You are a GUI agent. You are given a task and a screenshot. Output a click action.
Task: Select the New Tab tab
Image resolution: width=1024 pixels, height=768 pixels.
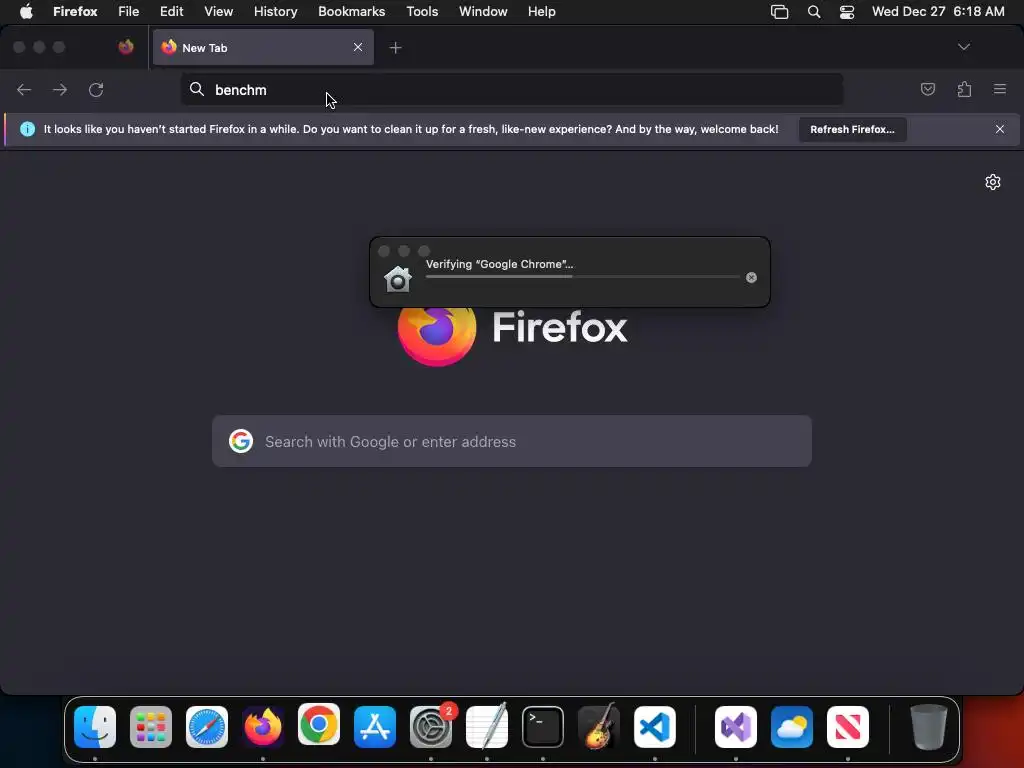click(263, 47)
